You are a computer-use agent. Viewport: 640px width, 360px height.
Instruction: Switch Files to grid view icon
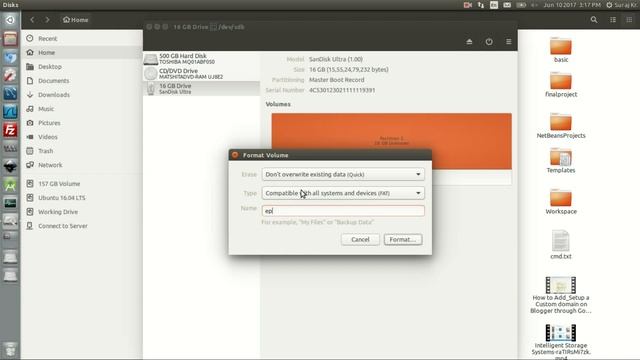629,20
